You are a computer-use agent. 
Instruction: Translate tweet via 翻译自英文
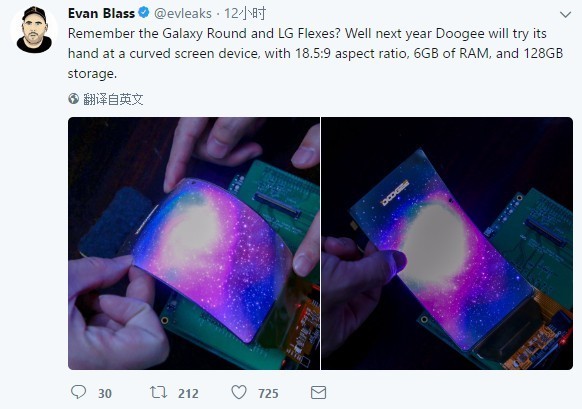[113, 99]
